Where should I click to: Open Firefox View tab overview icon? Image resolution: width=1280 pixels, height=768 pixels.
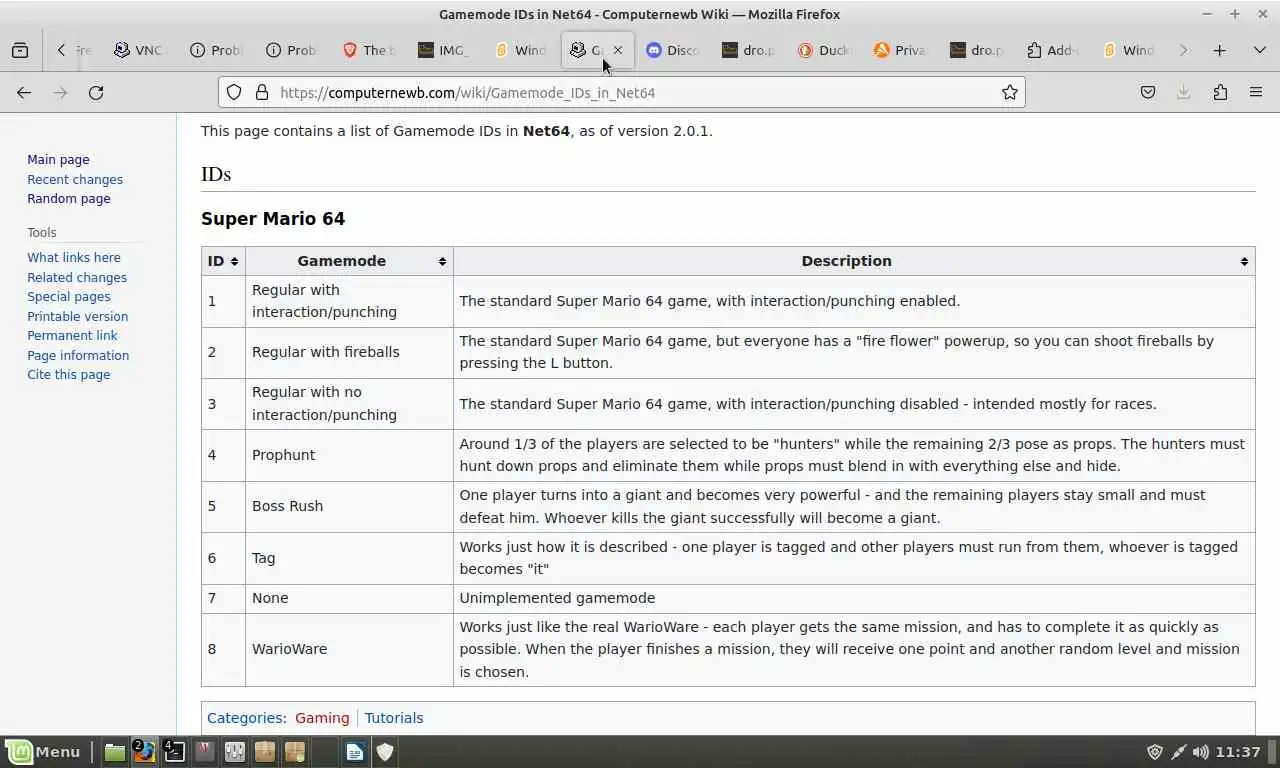20,50
